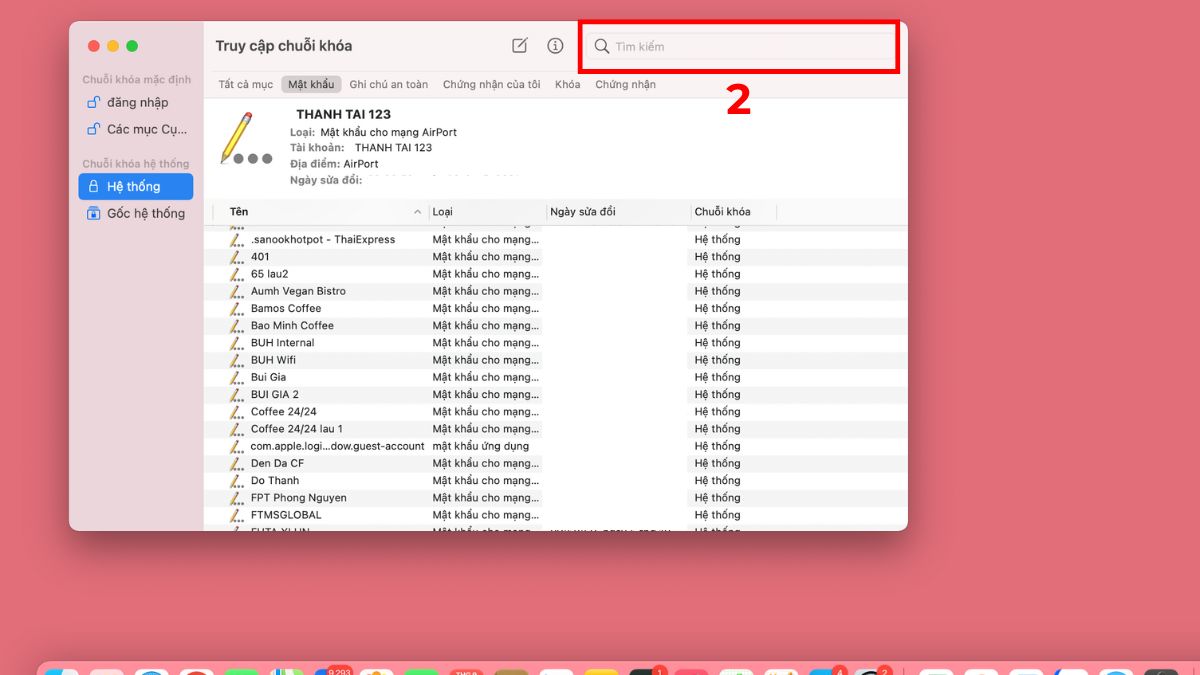Click the pencil icon beside Bui Gia

click(x=237, y=377)
